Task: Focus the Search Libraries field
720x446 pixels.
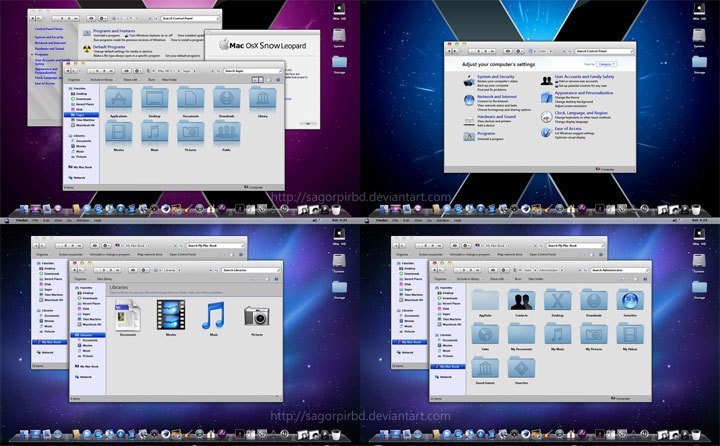Action: point(251,270)
